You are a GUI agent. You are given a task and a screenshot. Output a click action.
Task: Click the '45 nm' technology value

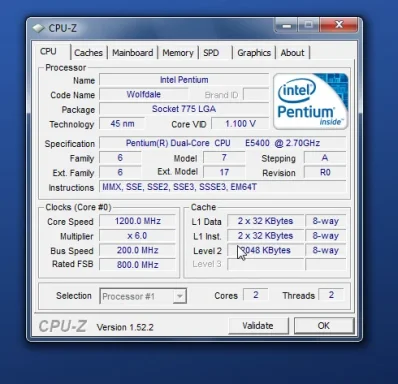pos(122,124)
